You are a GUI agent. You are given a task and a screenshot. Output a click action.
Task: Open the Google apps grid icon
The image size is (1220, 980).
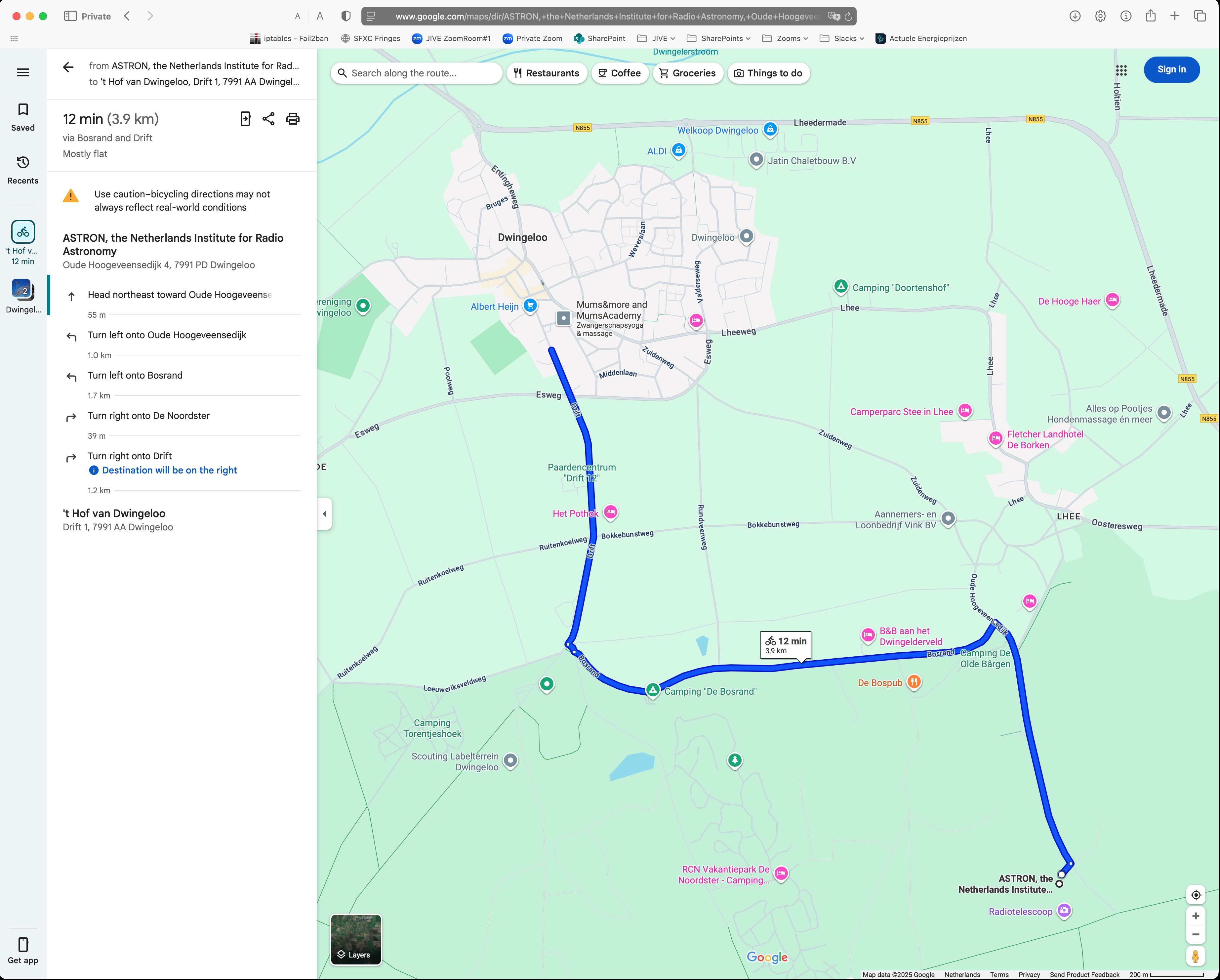[1121, 70]
